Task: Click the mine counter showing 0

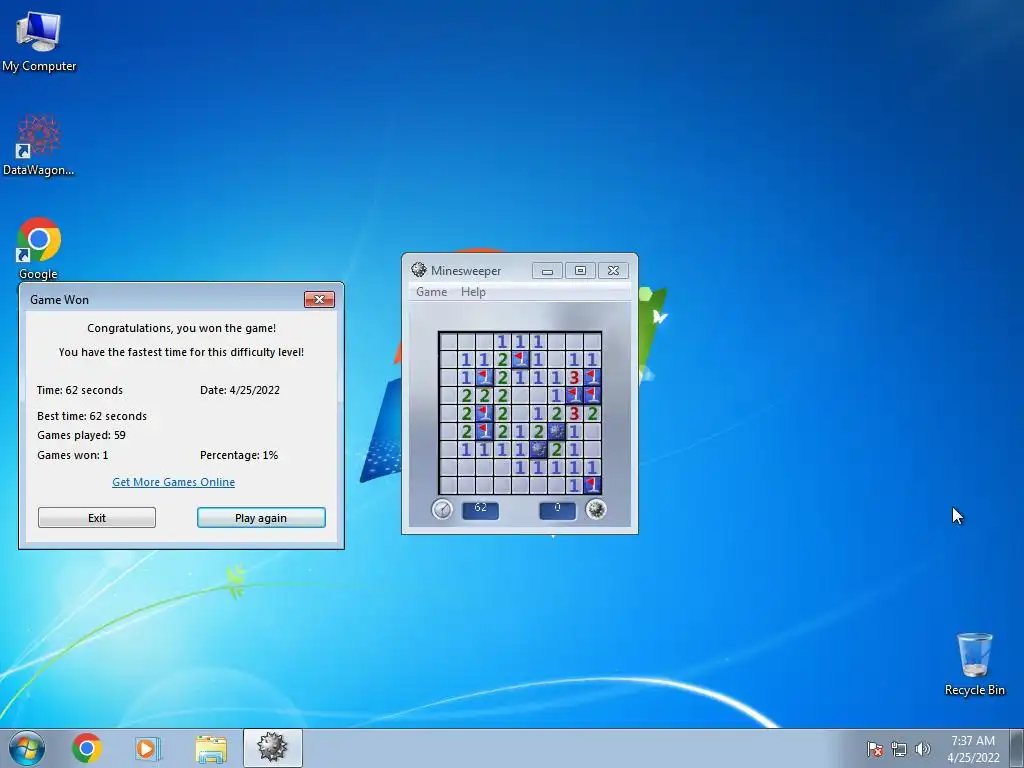Action: click(557, 509)
